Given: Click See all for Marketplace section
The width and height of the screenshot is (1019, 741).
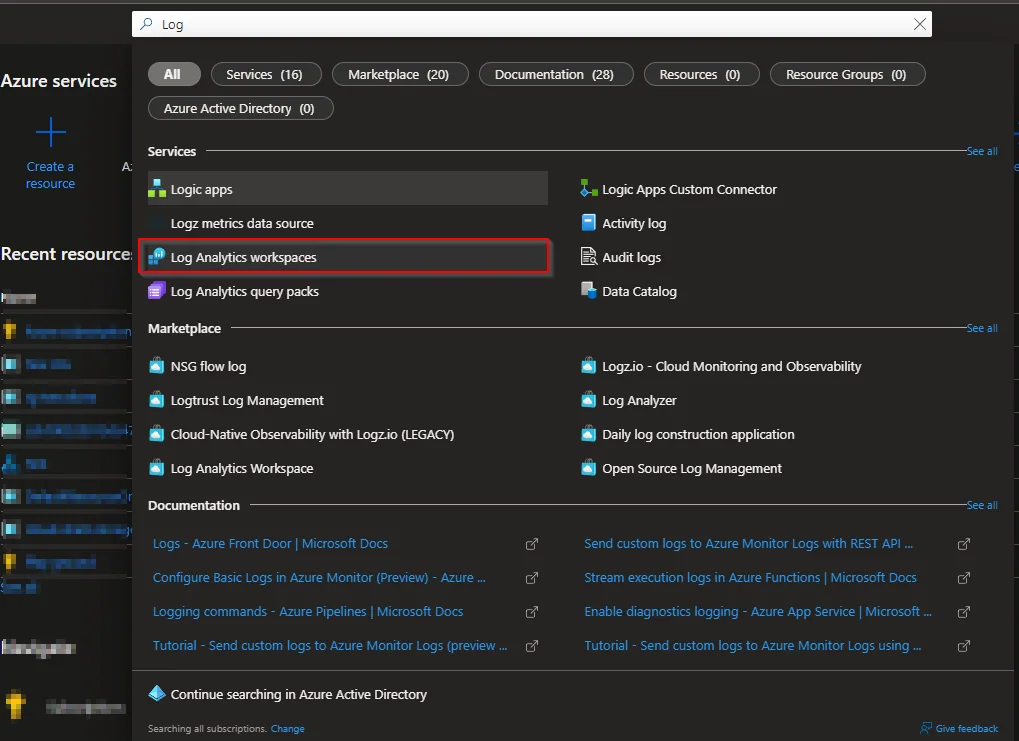Looking at the screenshot, I should (982, 328).
